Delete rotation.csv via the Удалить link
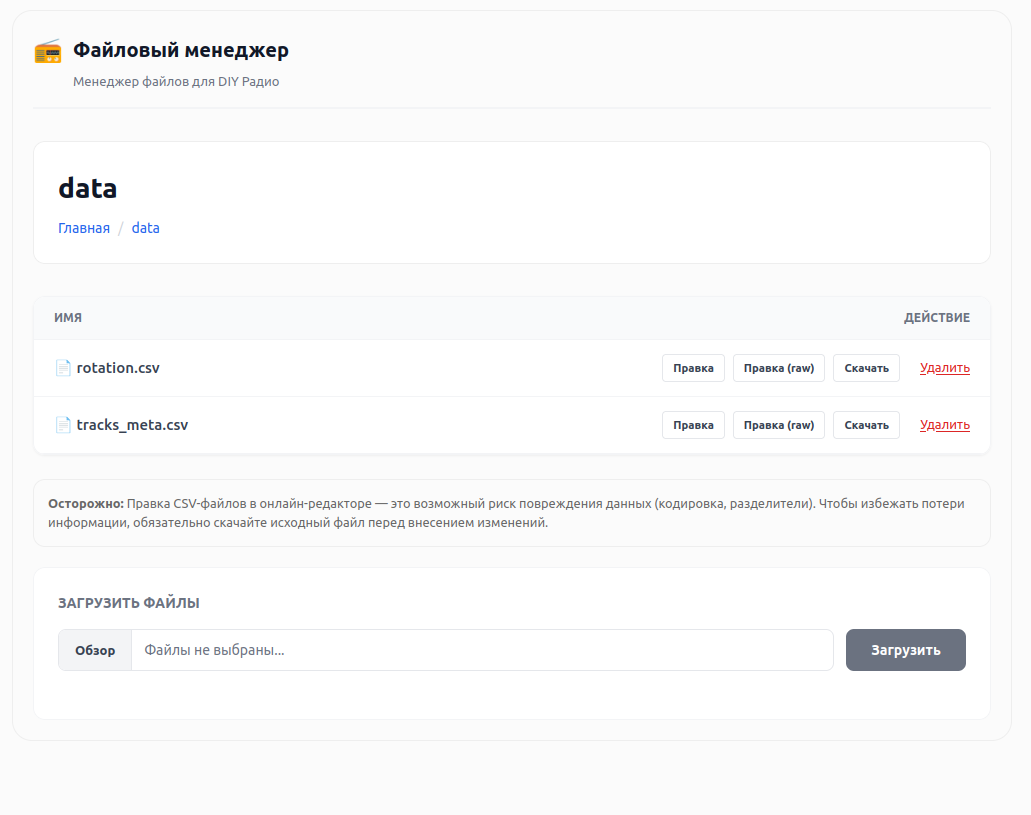Image resolution: width=1031 pixels, height=815 pixels. click(x=944, y=368)
